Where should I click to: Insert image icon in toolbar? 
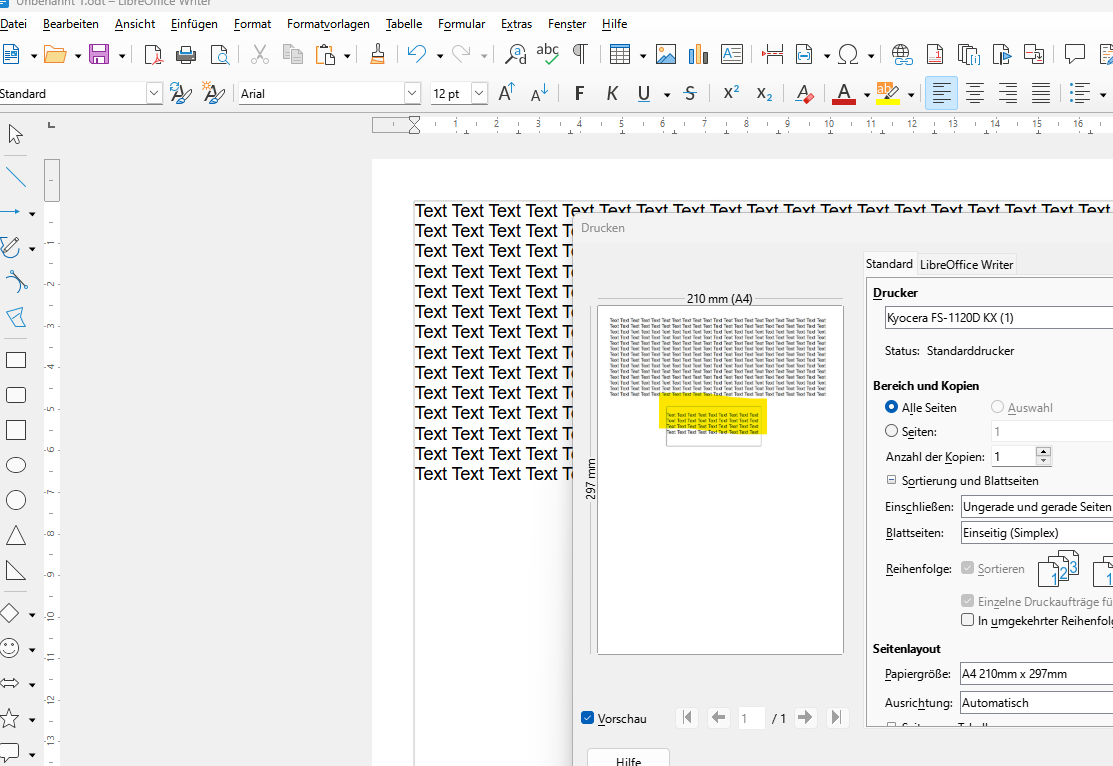pyautogui.click(x=666, y=55)
